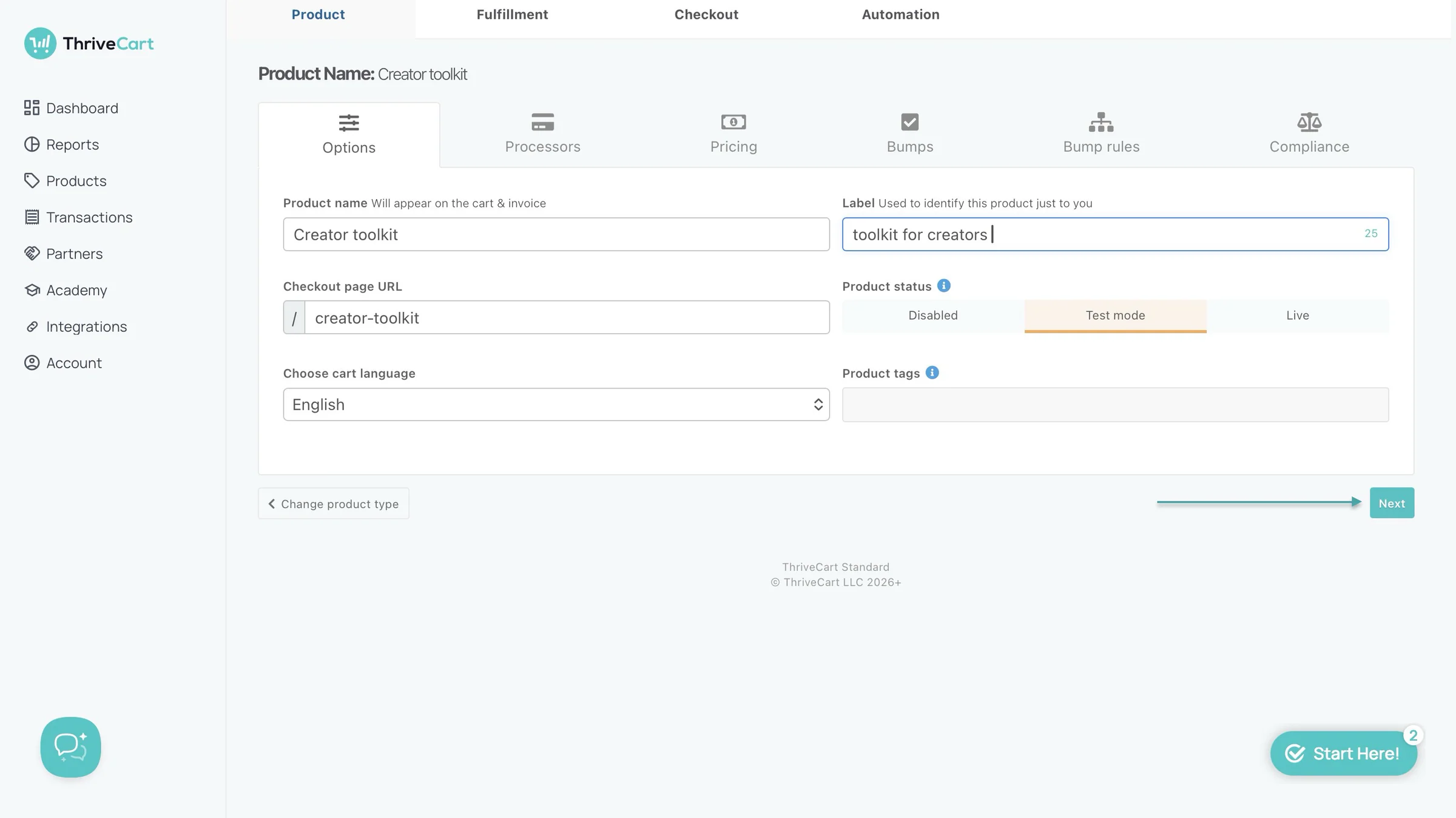Set product status to Disabled

coord(933,316)
